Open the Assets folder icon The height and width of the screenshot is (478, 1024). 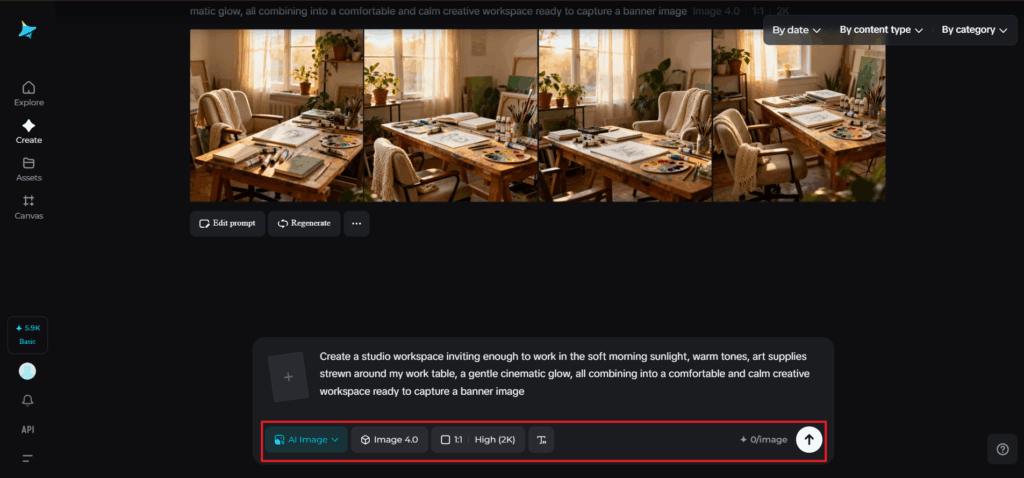28,169
